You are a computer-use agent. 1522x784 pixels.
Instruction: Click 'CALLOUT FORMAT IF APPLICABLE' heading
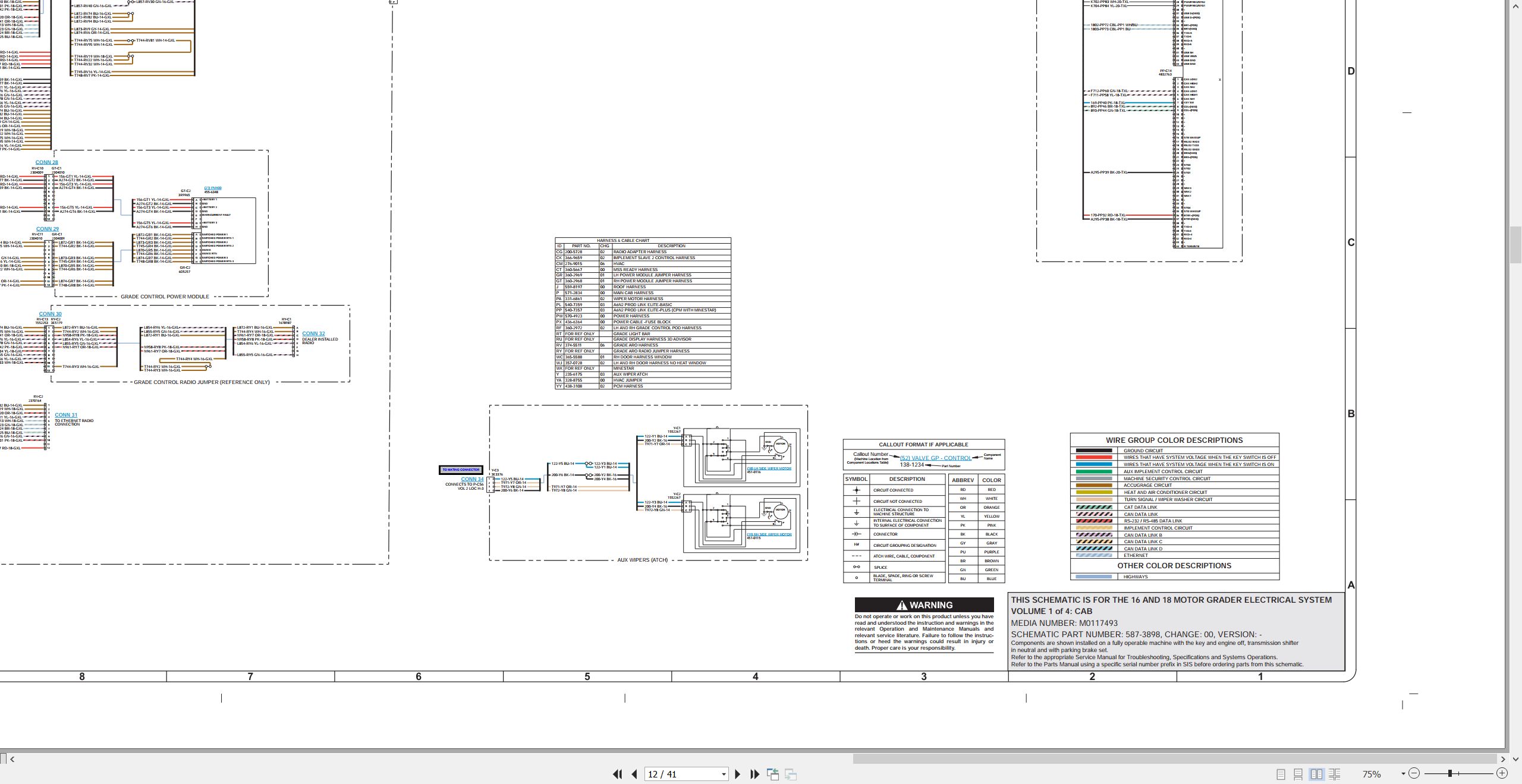pyautogui.click(x=923, y=445)
